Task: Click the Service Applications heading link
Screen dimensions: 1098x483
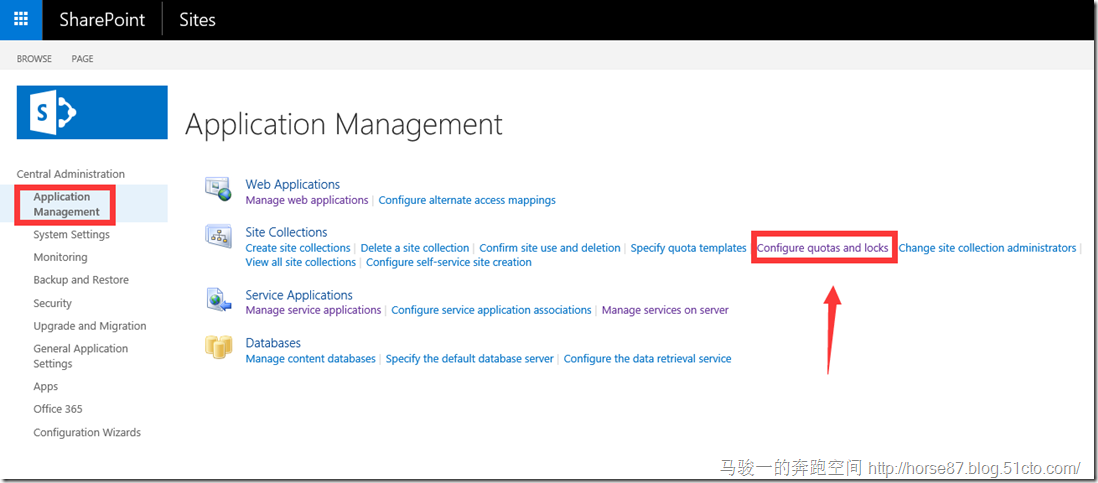Action: pos(299,295)
